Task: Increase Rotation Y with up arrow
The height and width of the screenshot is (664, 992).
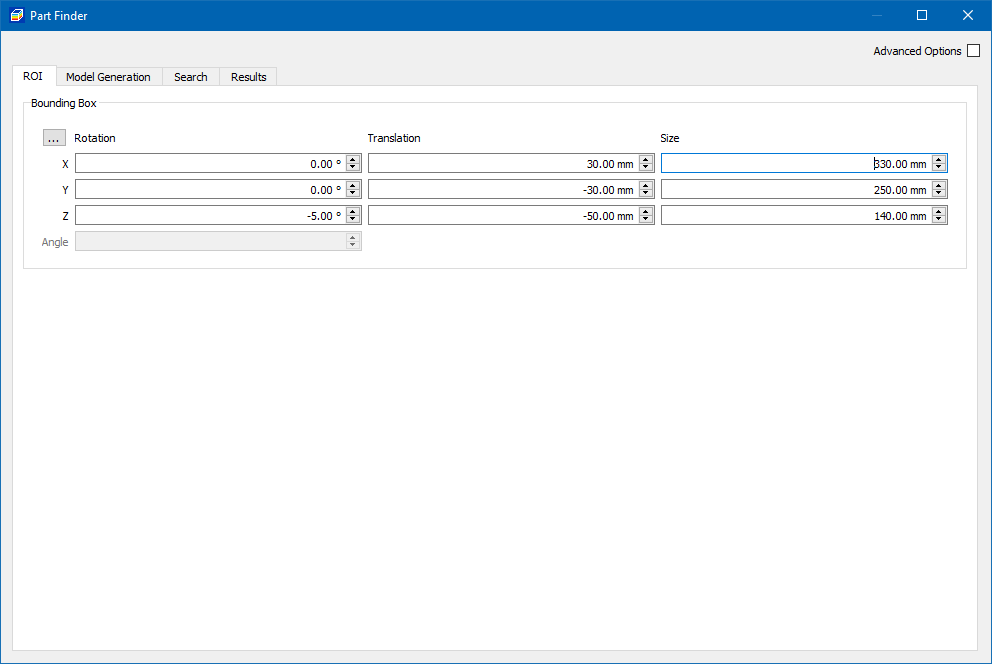Action: pos(353,185)
